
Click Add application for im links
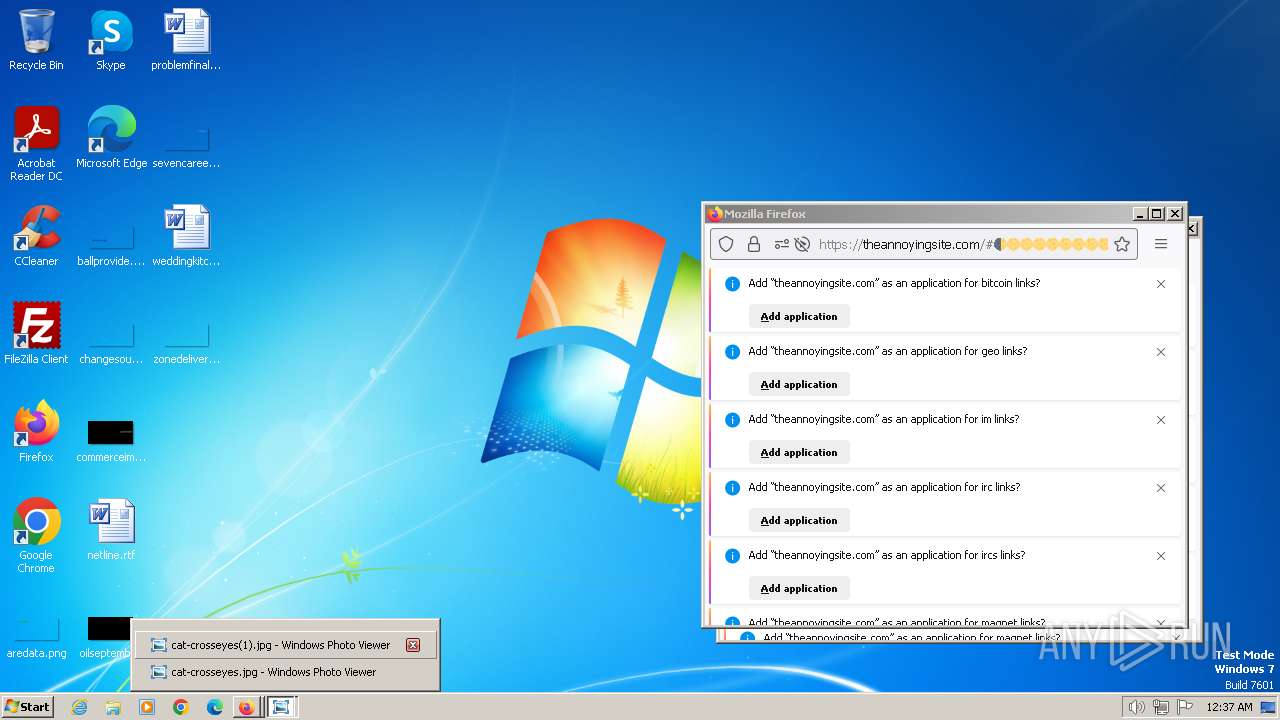(799, 452)
